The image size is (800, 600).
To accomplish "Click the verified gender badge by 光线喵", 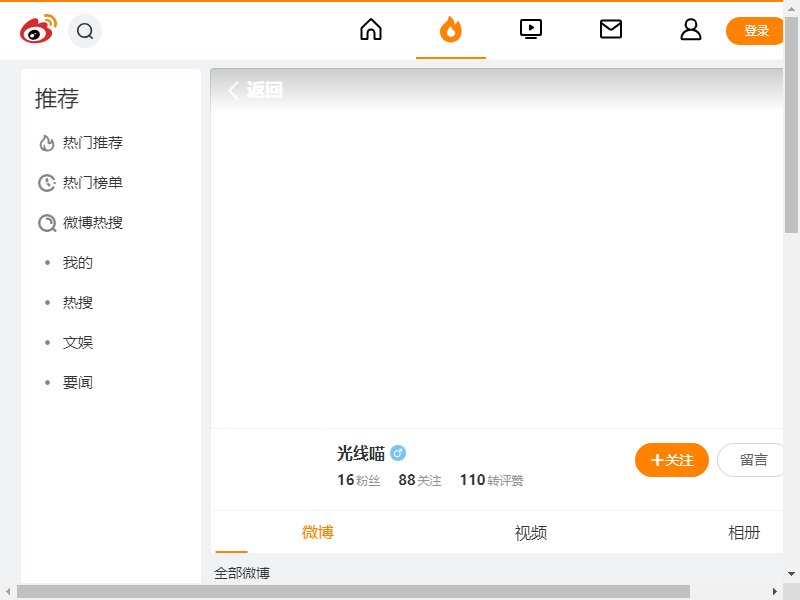I will tap(398, 453).
